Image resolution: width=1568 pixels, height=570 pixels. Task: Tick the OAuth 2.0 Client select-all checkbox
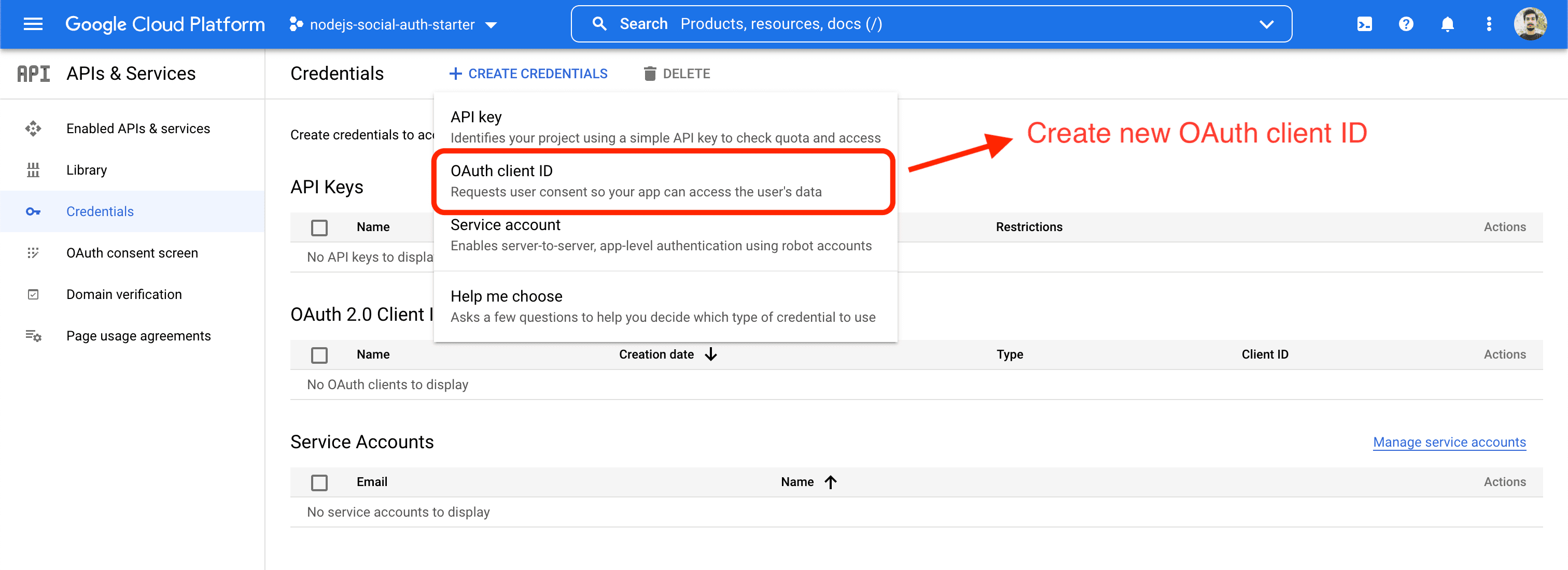coord(319,354)
